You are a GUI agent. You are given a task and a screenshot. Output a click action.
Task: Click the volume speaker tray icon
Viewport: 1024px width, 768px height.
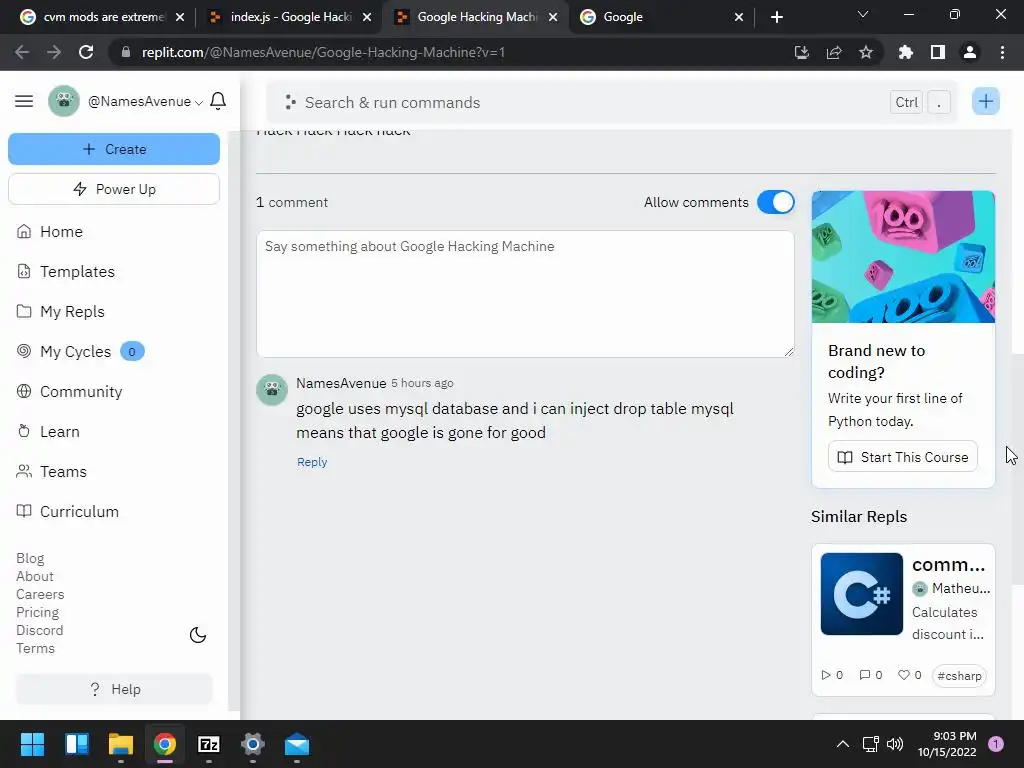point(895,744)
